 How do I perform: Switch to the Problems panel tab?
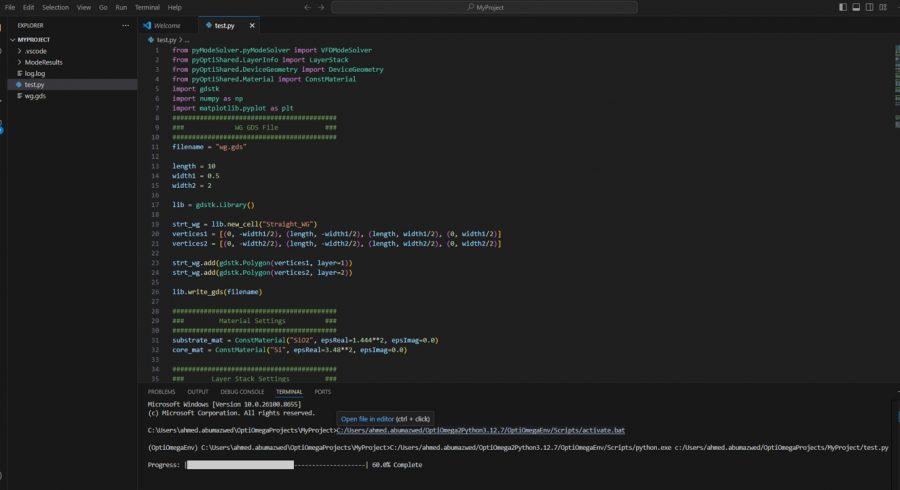161,392
